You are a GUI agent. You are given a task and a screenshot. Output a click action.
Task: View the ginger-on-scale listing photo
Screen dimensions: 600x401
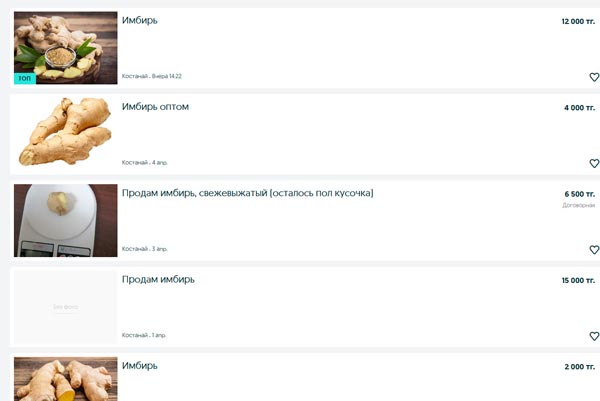66,221
